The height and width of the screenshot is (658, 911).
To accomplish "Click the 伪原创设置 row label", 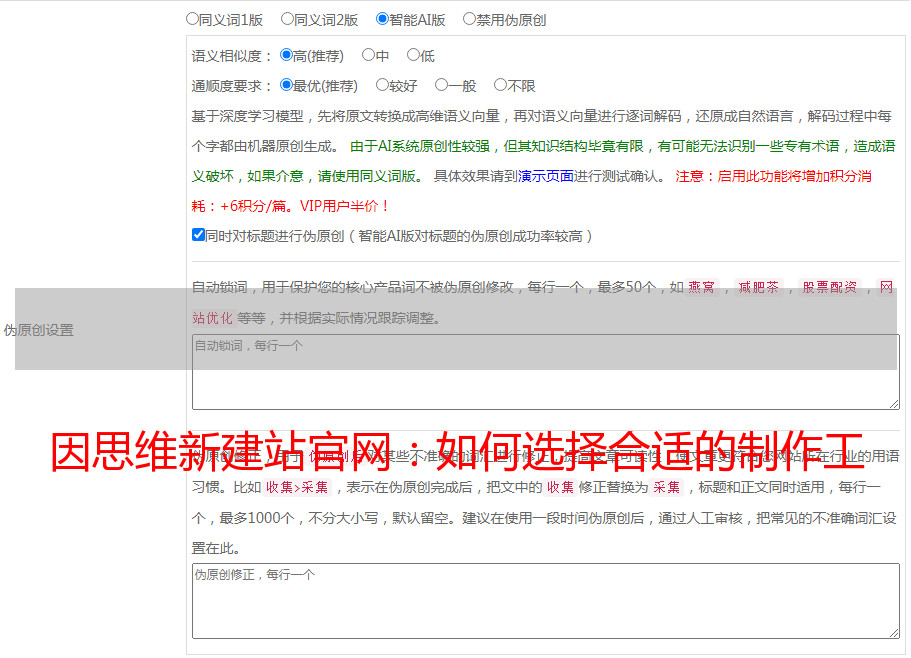I will coord(38,330).
